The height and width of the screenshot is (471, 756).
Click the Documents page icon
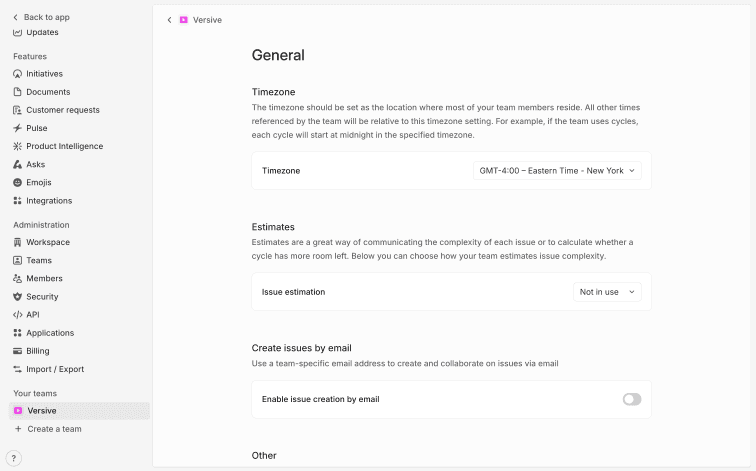coord(17,92)
